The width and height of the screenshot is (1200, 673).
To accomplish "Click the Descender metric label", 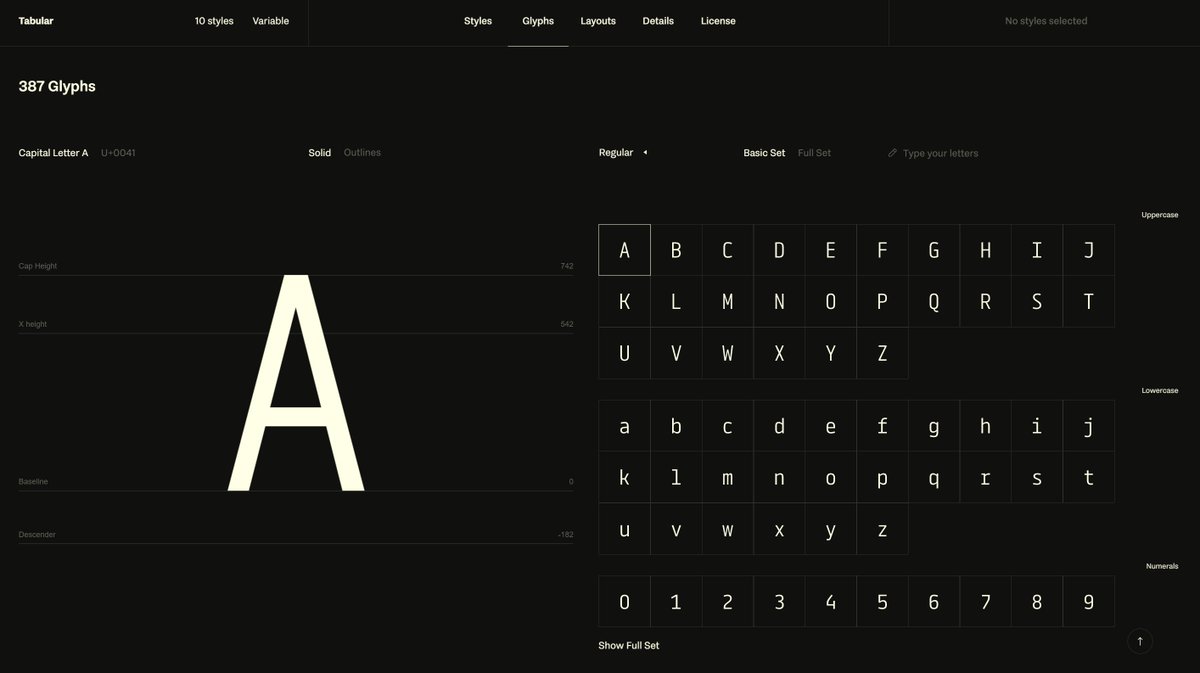I will click(37, 535).
